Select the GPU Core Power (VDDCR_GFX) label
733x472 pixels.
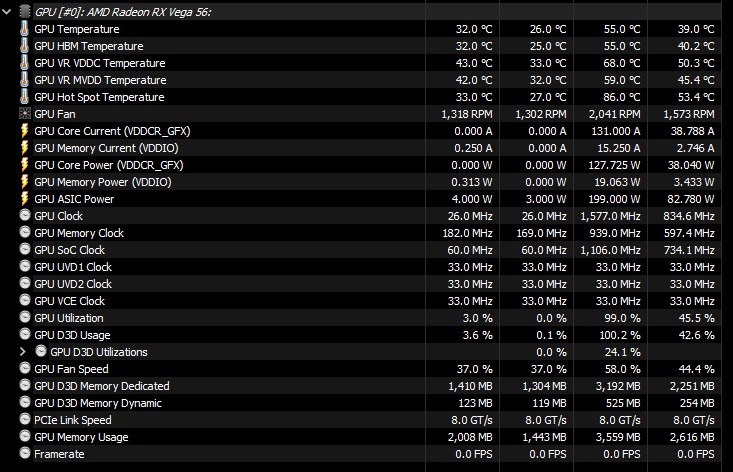(108, 165)
